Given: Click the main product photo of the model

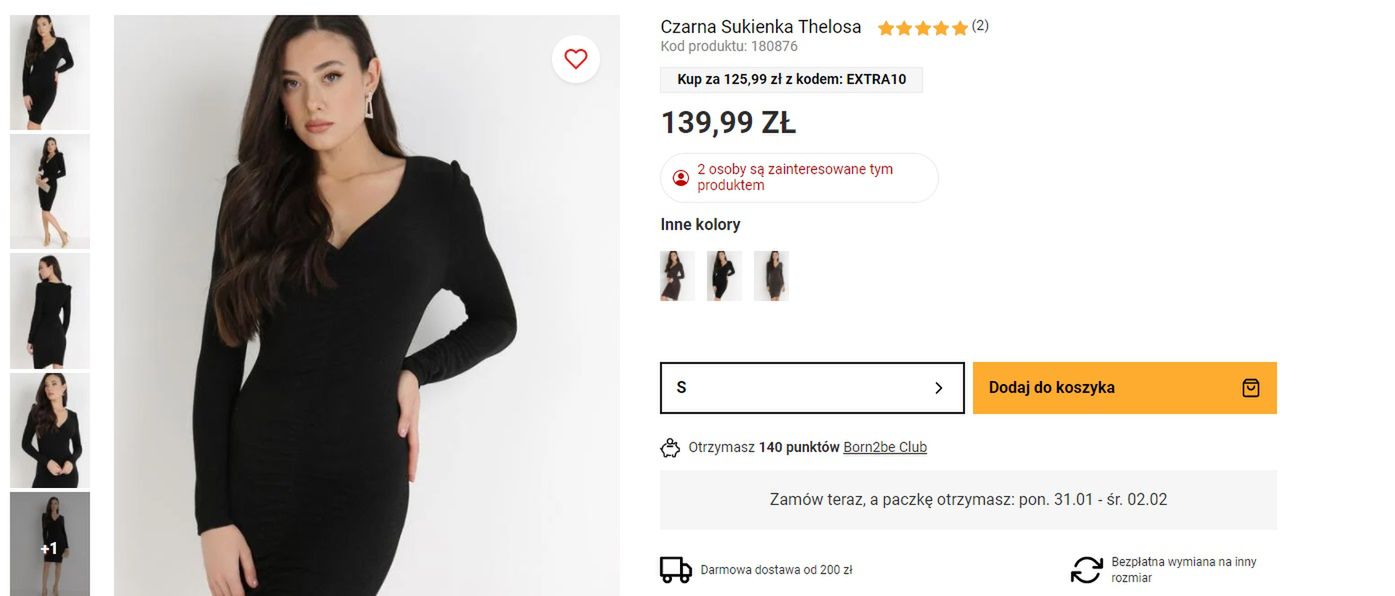Looking at the screenshot, I should point(367,300).
